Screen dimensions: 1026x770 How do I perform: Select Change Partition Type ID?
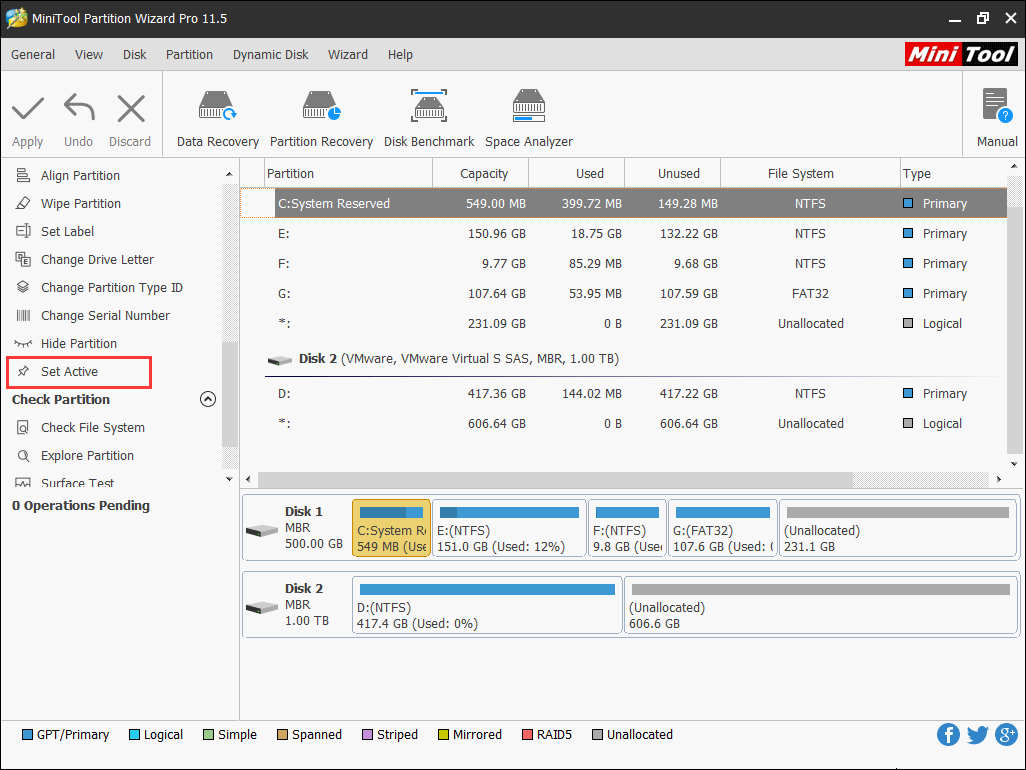click(x=112, y=288)
